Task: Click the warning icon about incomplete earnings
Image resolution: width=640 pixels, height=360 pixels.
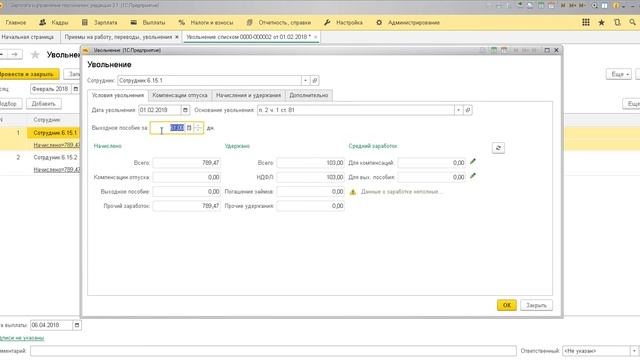Action: coord(353,191)
